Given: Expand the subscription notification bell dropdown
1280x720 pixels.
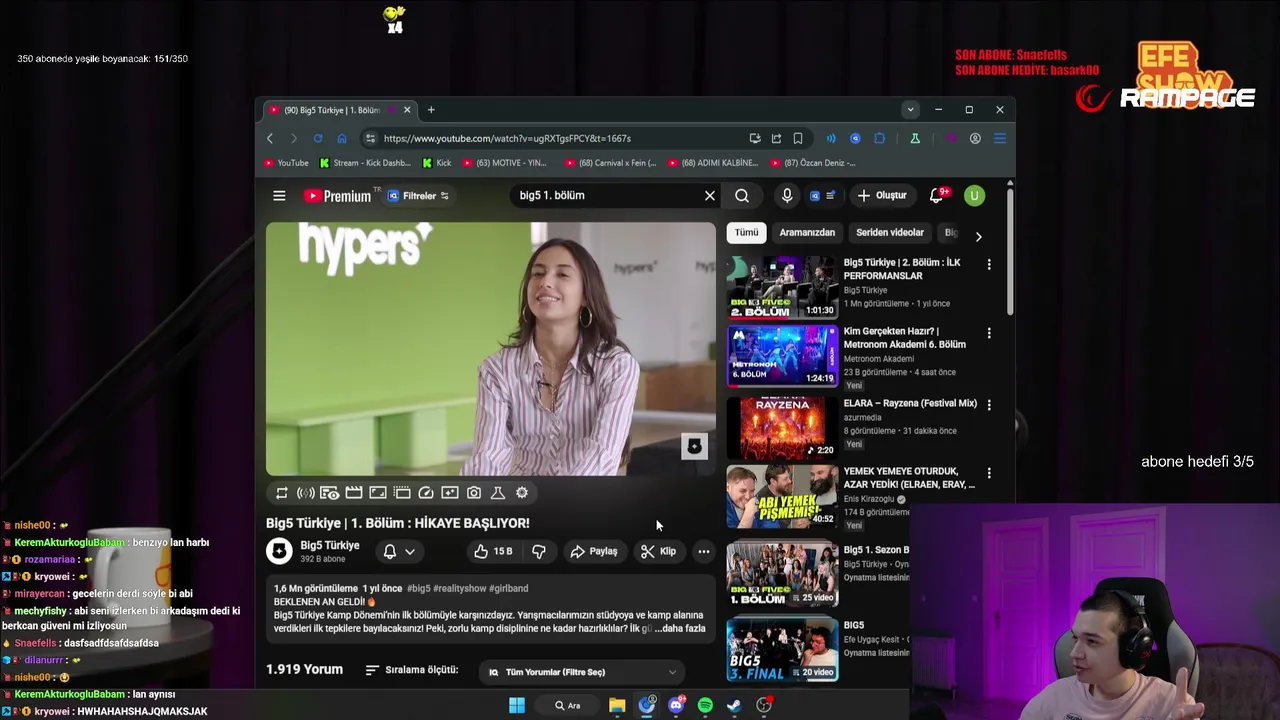Looking at the screenshot, I should point(398,551).
